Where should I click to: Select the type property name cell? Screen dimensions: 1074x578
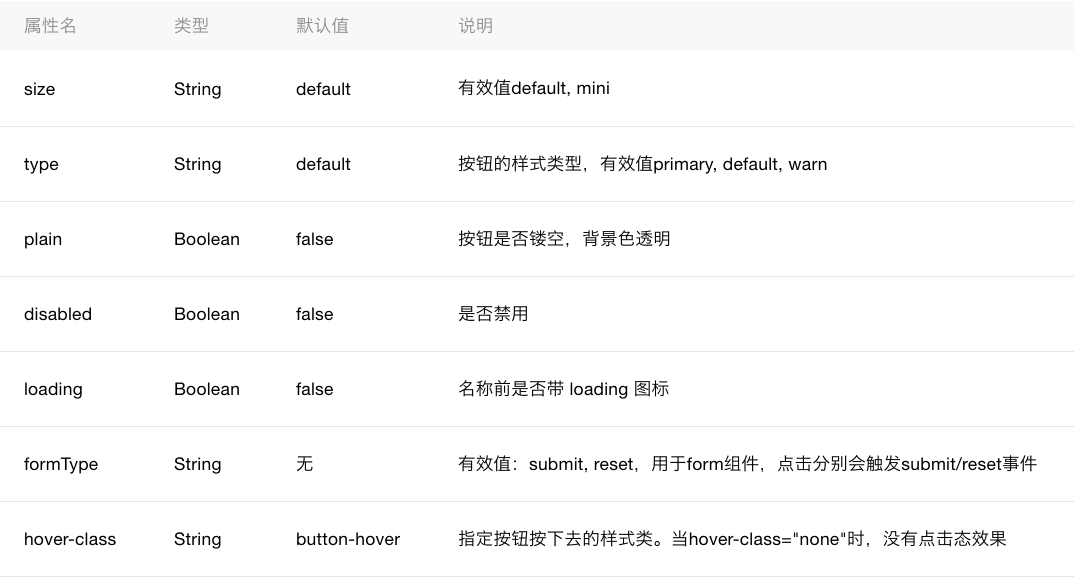(41, 164)
